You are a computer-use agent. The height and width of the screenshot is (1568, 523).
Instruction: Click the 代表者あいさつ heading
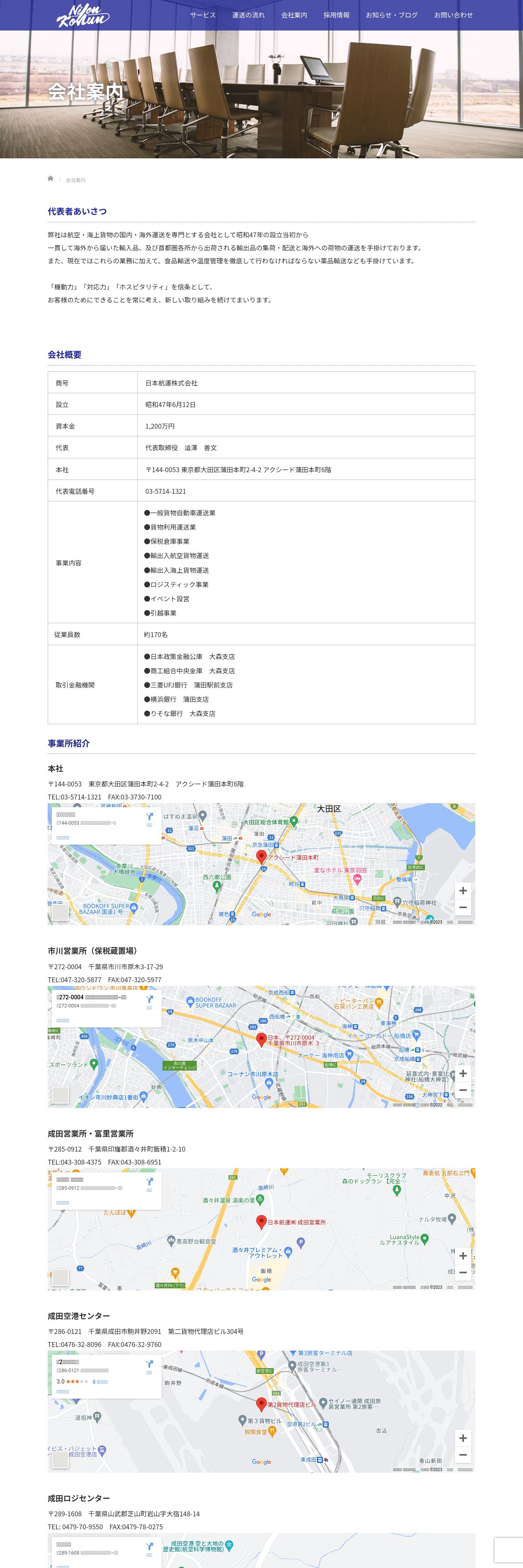pyautogui.click(x=77, y=211)
